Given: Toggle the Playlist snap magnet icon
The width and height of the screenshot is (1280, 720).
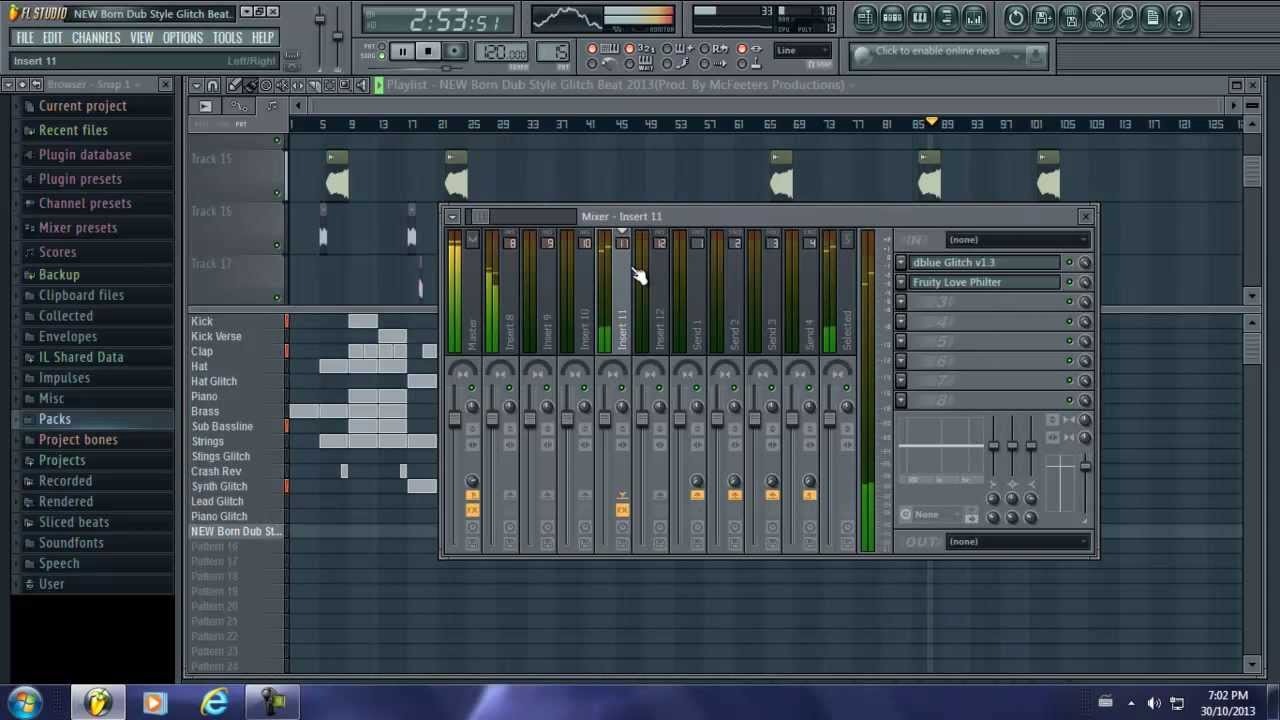Looking at the screenshot, I should pos(213,86).
